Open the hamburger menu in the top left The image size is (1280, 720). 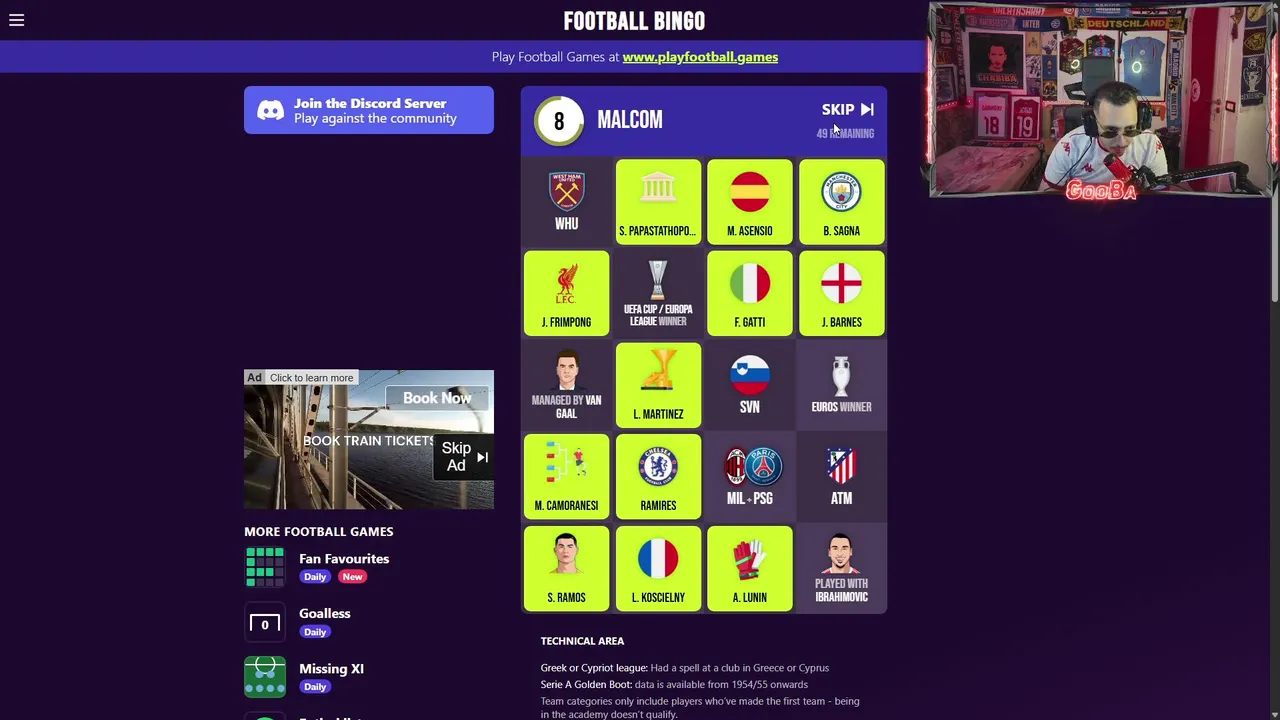coord(17,20)
